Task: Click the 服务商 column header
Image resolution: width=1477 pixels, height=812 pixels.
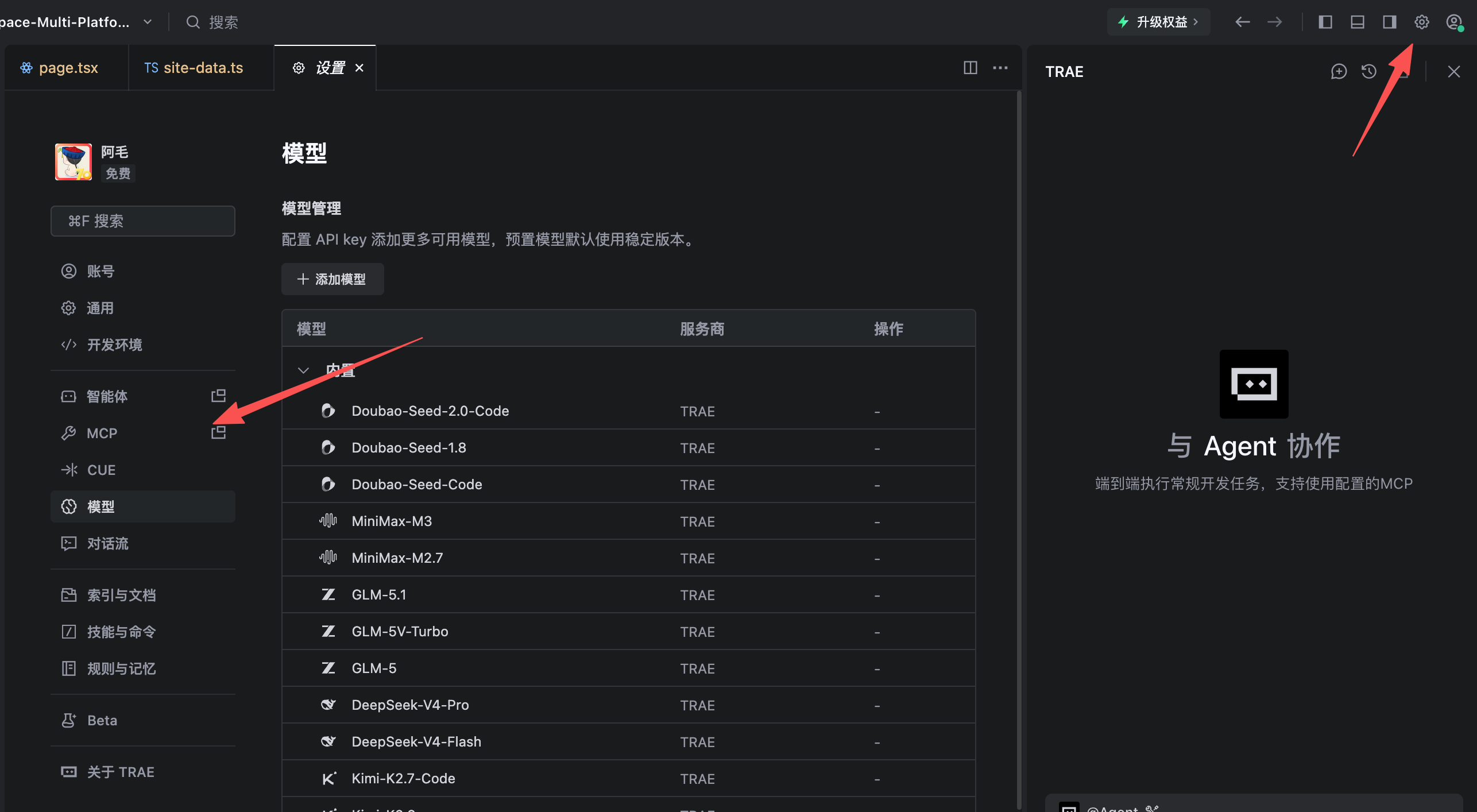Action: (702, 329)
